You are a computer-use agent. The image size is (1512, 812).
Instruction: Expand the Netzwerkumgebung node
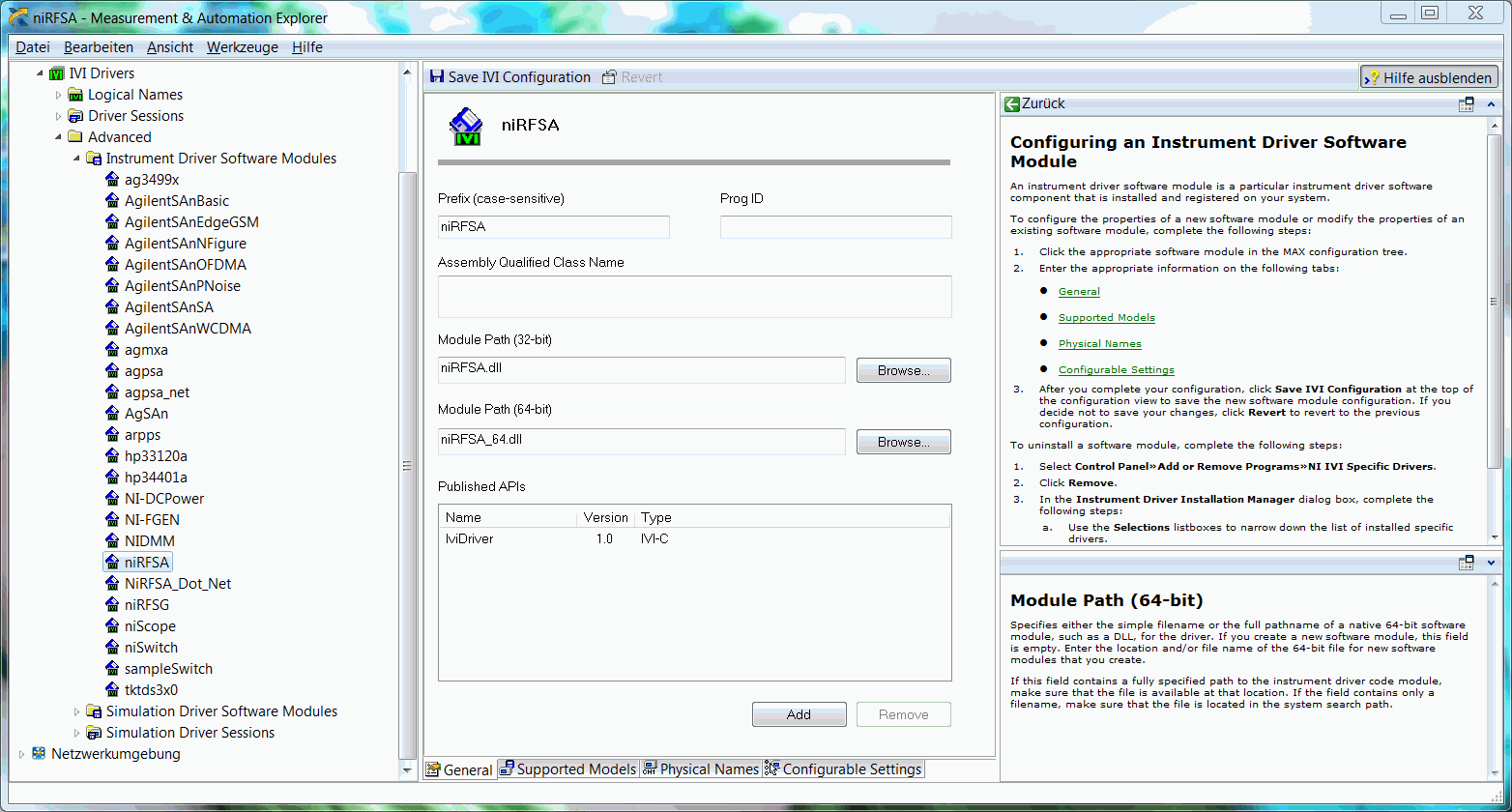pyautogui.click(x=21, y=754)
